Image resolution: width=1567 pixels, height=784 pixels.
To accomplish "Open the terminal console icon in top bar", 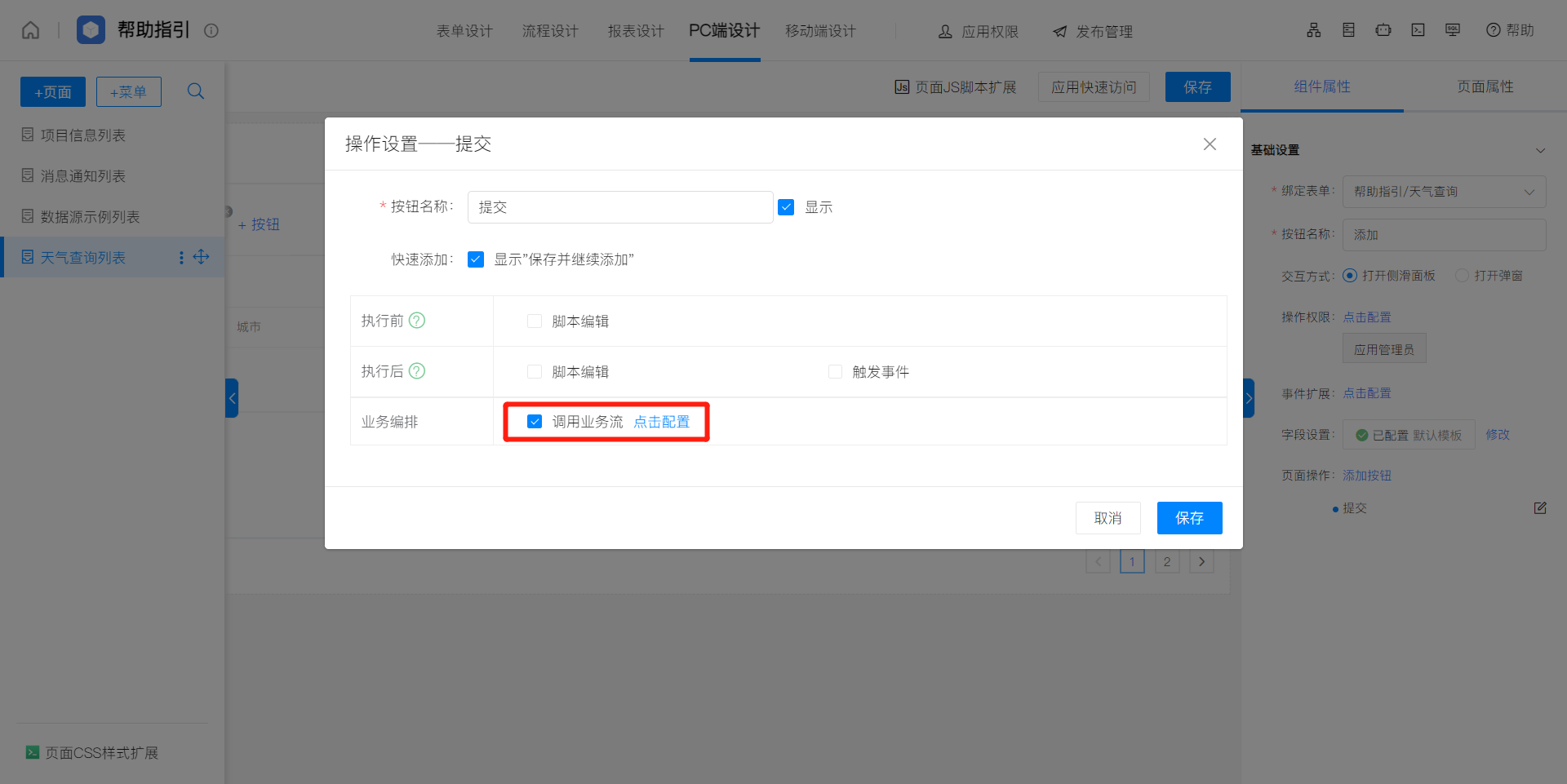I will tap(1418, 30).
